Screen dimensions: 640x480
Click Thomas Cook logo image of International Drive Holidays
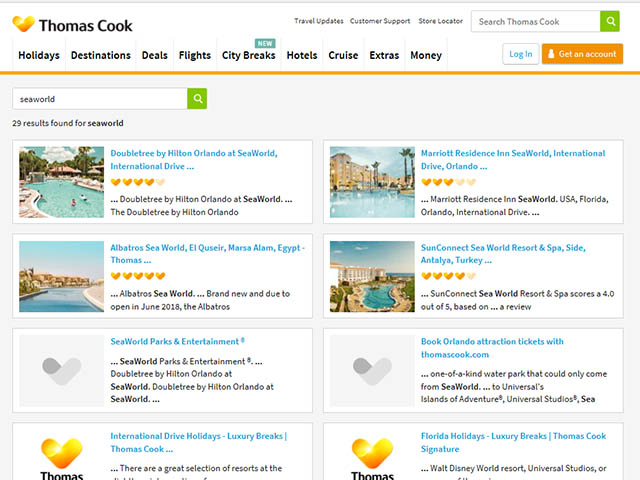point(62,458)
